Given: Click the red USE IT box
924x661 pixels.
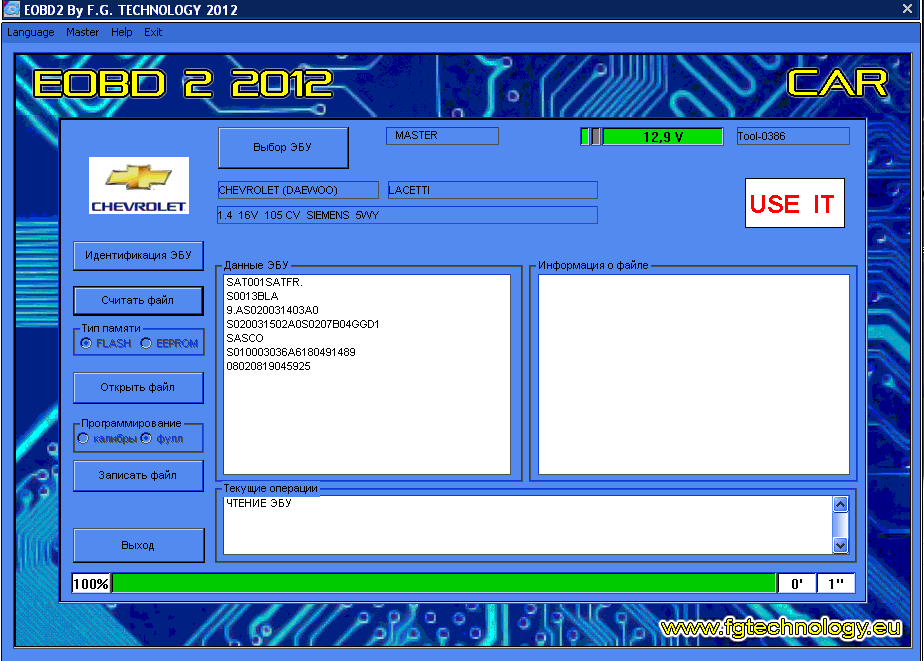Looking at the screenshot, I should point(794,203).
